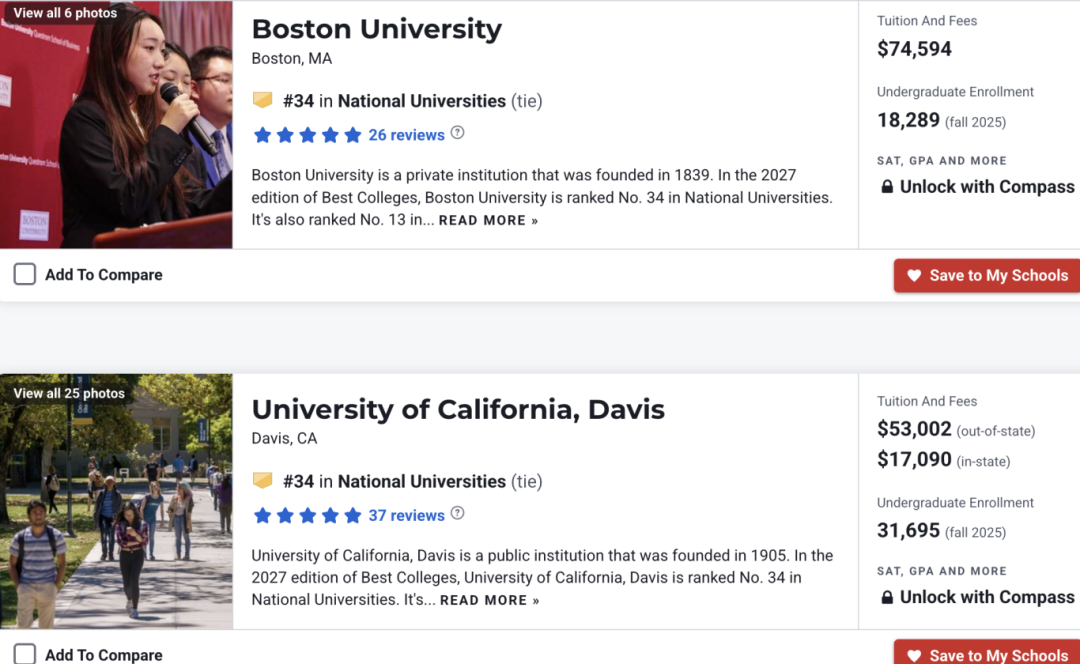Click the lock icon under UC Davis
Viewport: 1080px width, 664px height.
pos(887,597)
